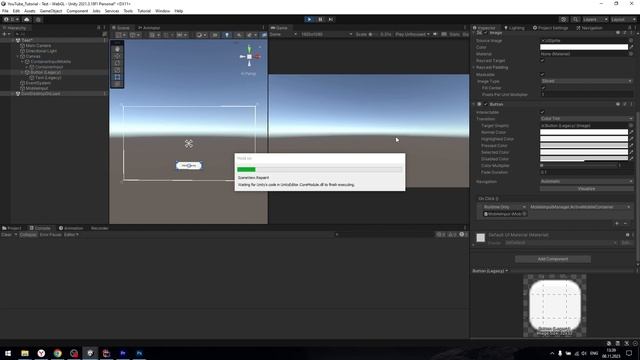This screenshot has width=640, height=360.
Task: Toggle the Button component enabled checkbox
Action: coord(486,104)
